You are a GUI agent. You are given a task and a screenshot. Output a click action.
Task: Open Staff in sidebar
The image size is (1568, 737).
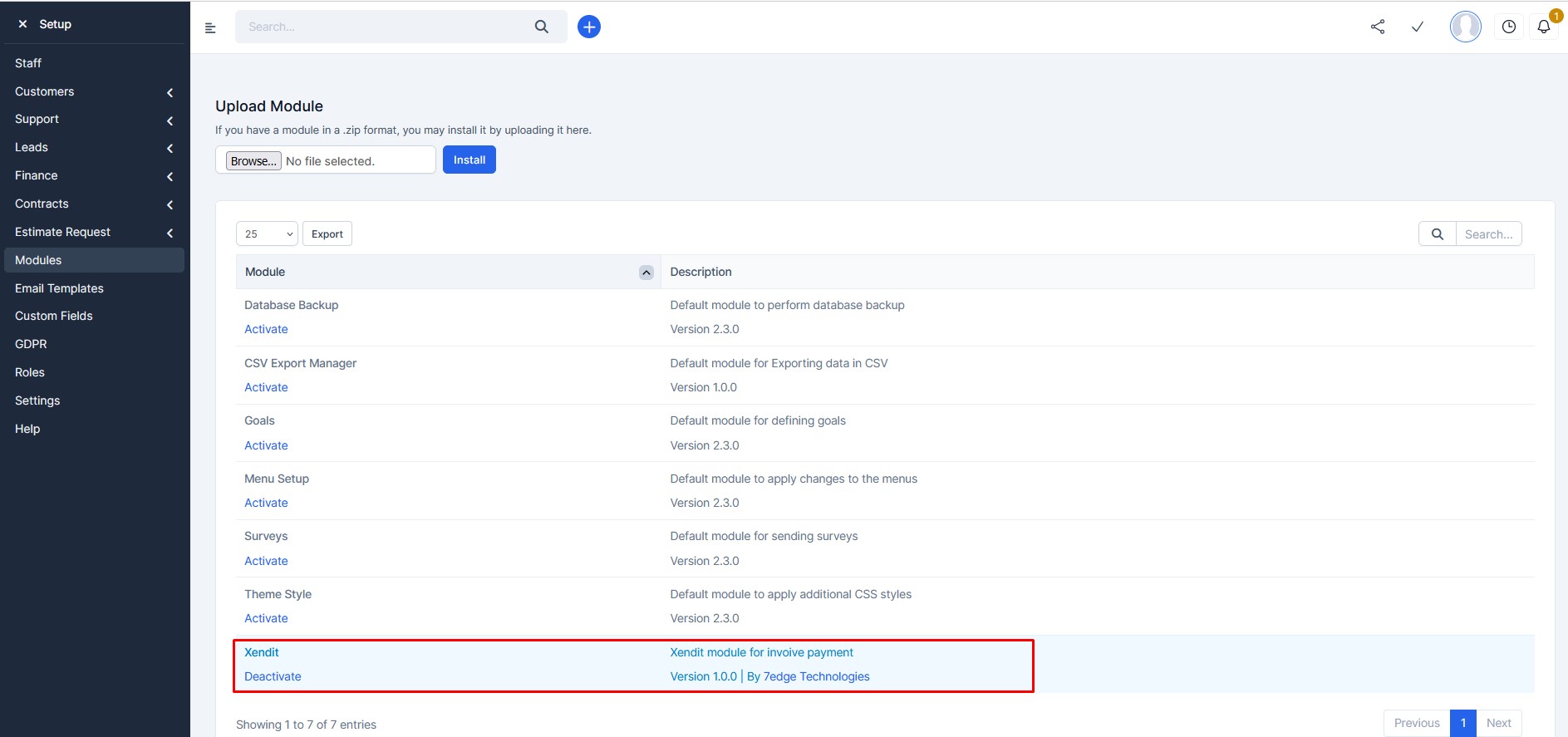[x=28, y=63]
